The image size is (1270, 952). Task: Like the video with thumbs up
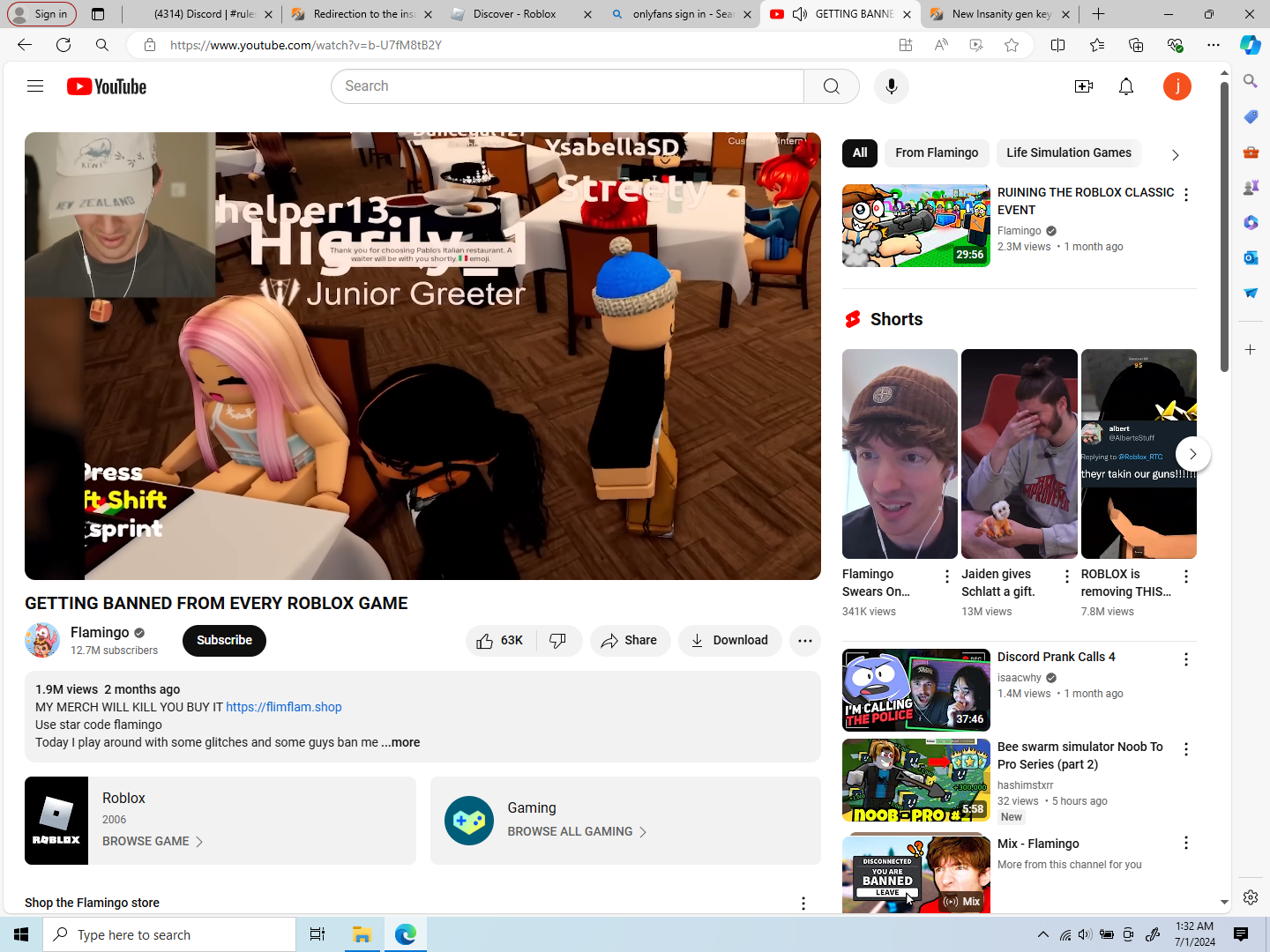[502, 641]
